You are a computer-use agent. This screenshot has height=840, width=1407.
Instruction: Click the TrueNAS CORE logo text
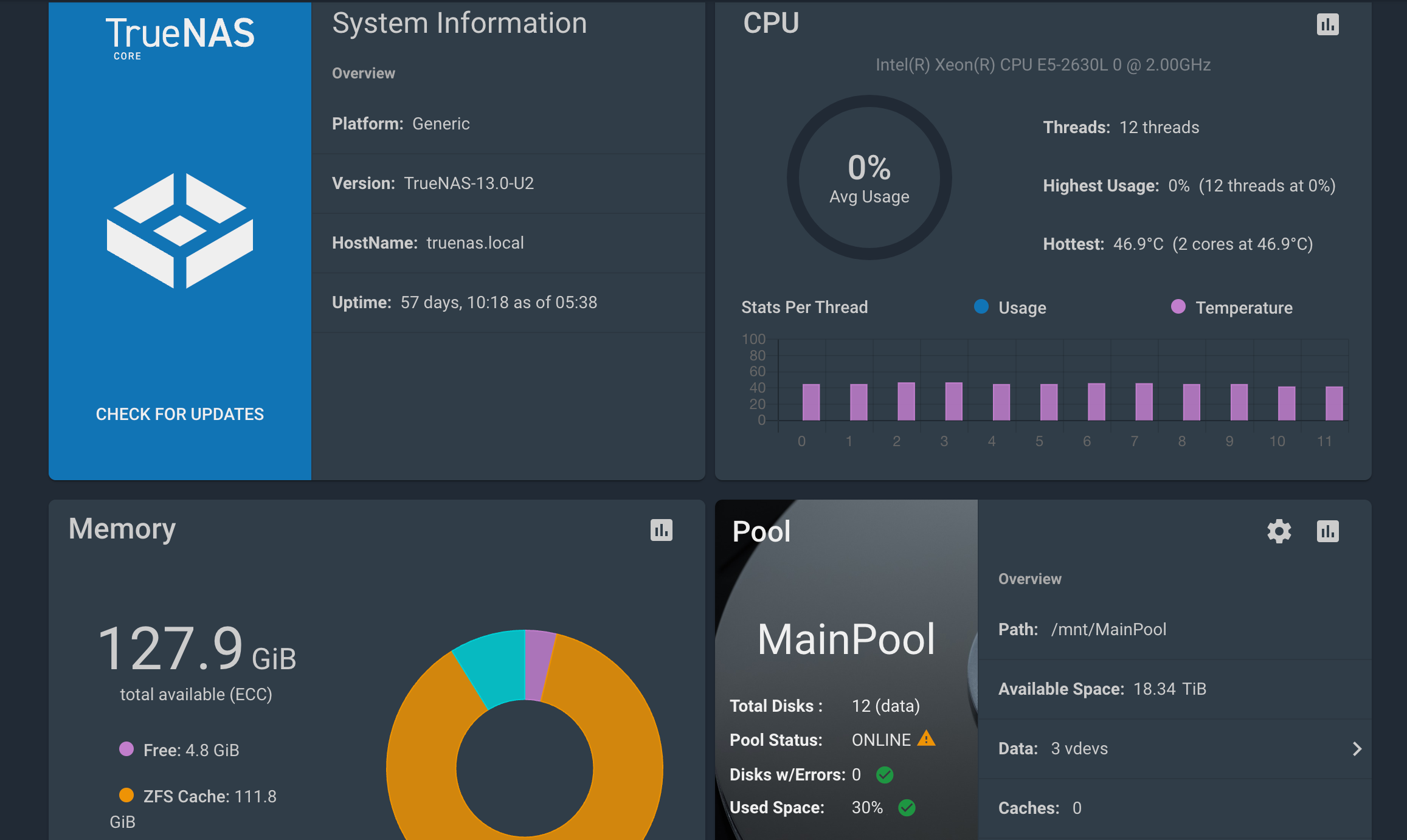tap(180, 38)
